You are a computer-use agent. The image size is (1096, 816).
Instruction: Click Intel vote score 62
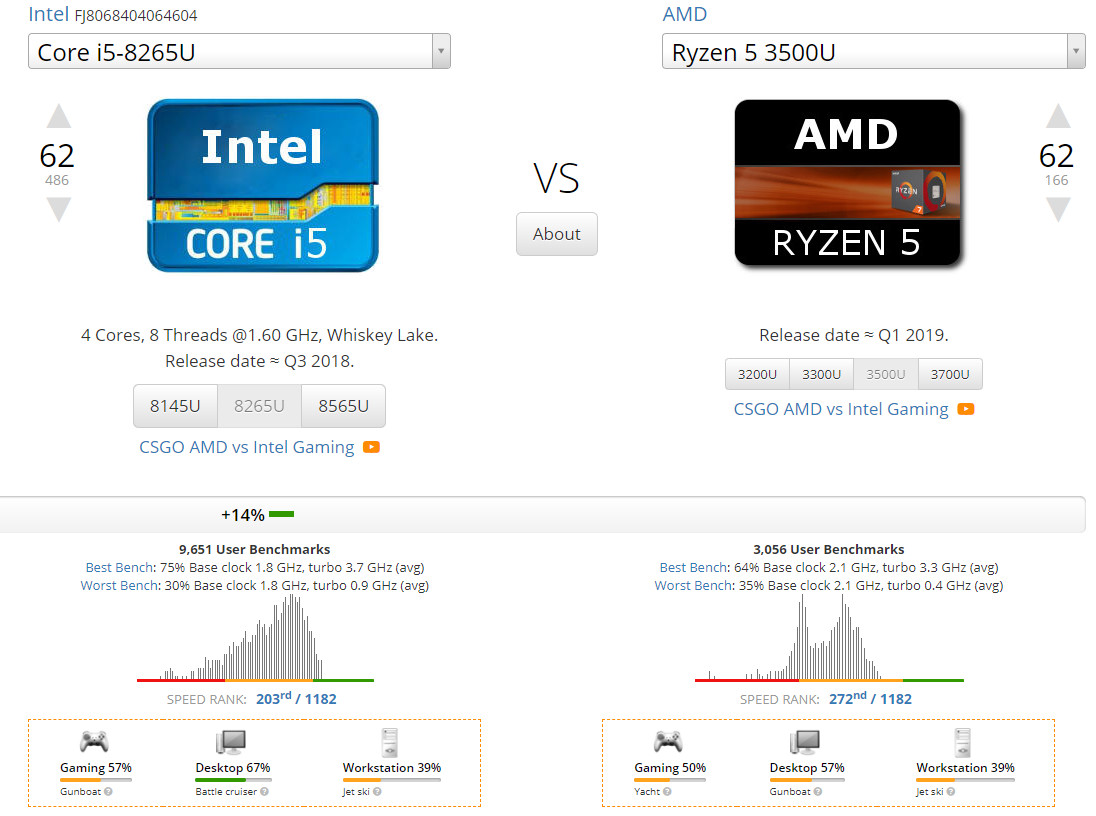pos(57,155)
